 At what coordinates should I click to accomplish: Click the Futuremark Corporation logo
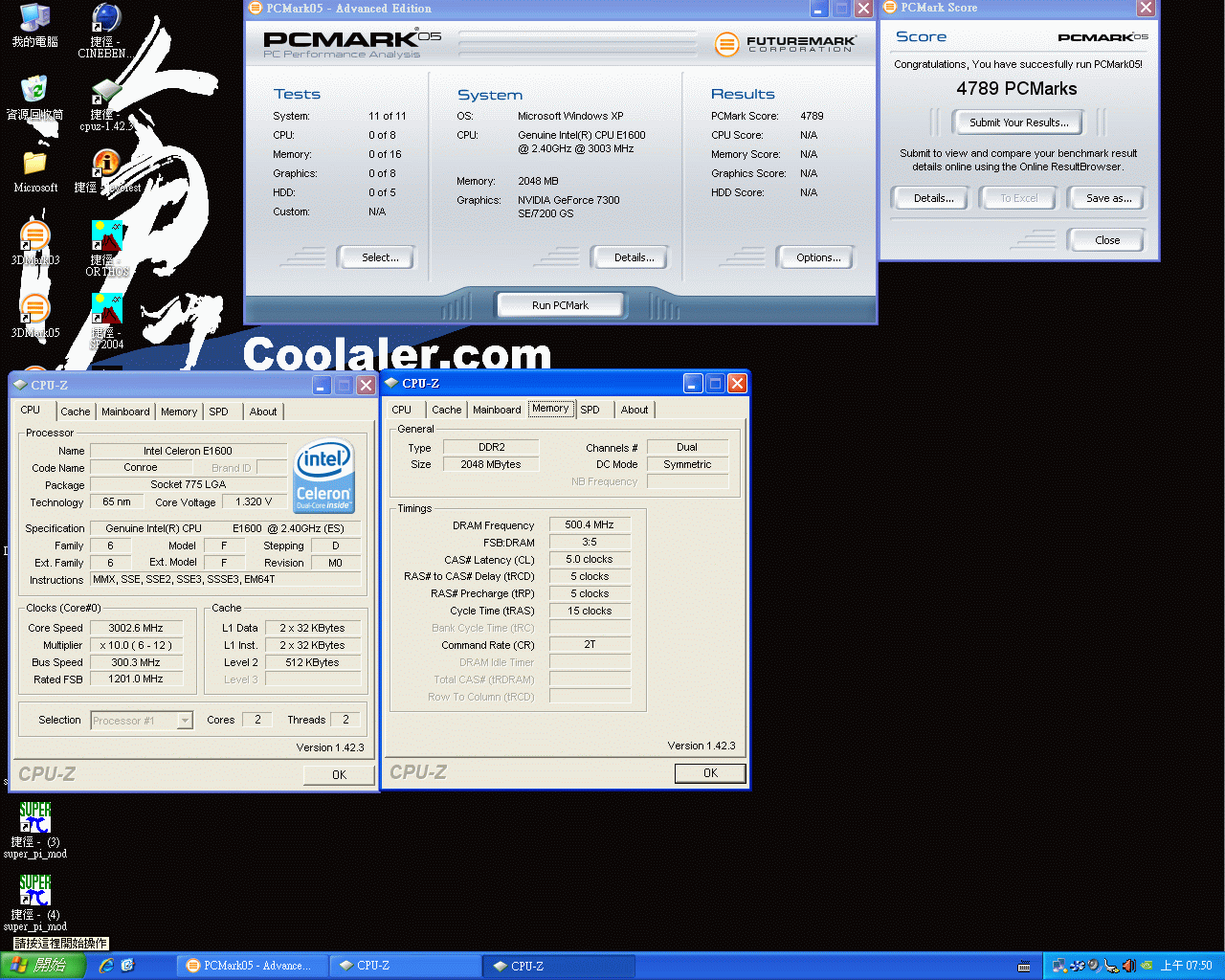point(785,44)
